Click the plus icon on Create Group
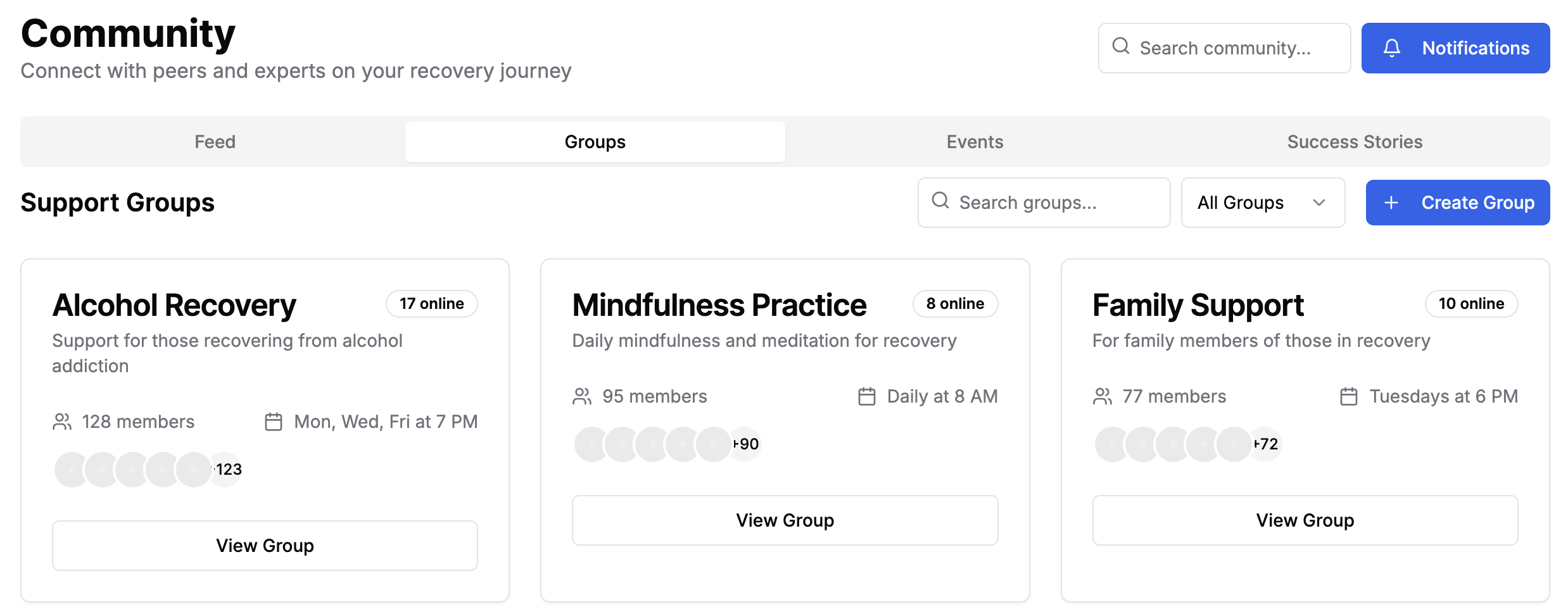 [1391, 203]
